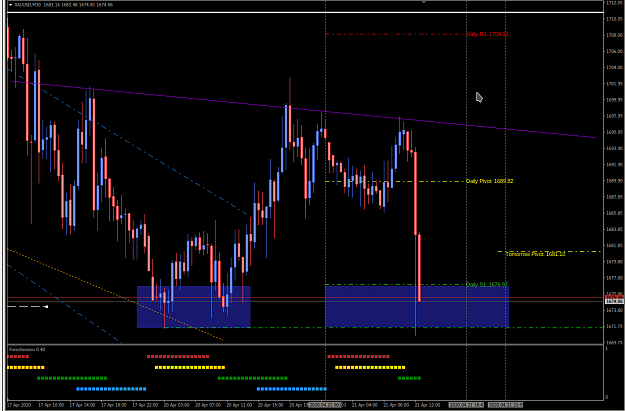Click the 21 Apr 08:00 time label
Image resolution: width=625 pixels, height=411 pixels.
tap(397, 405)
